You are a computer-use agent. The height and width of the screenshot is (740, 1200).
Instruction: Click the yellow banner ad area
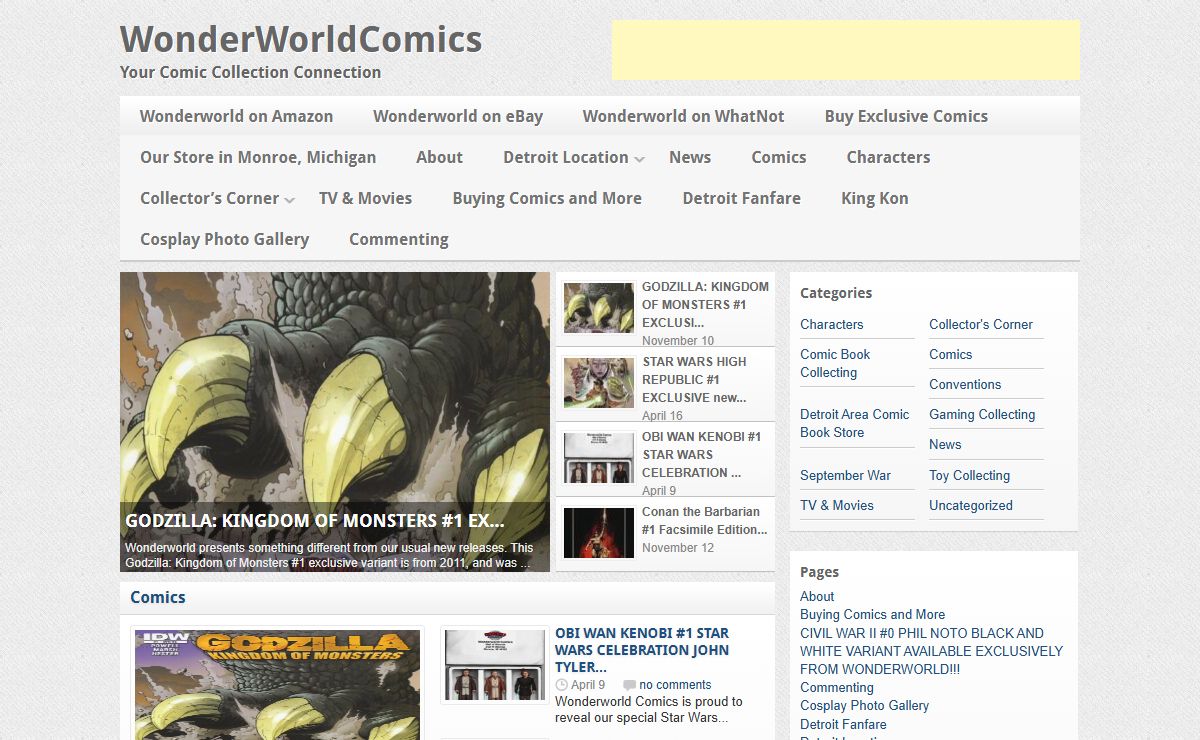pyautogui.click(x=846, y=50)
